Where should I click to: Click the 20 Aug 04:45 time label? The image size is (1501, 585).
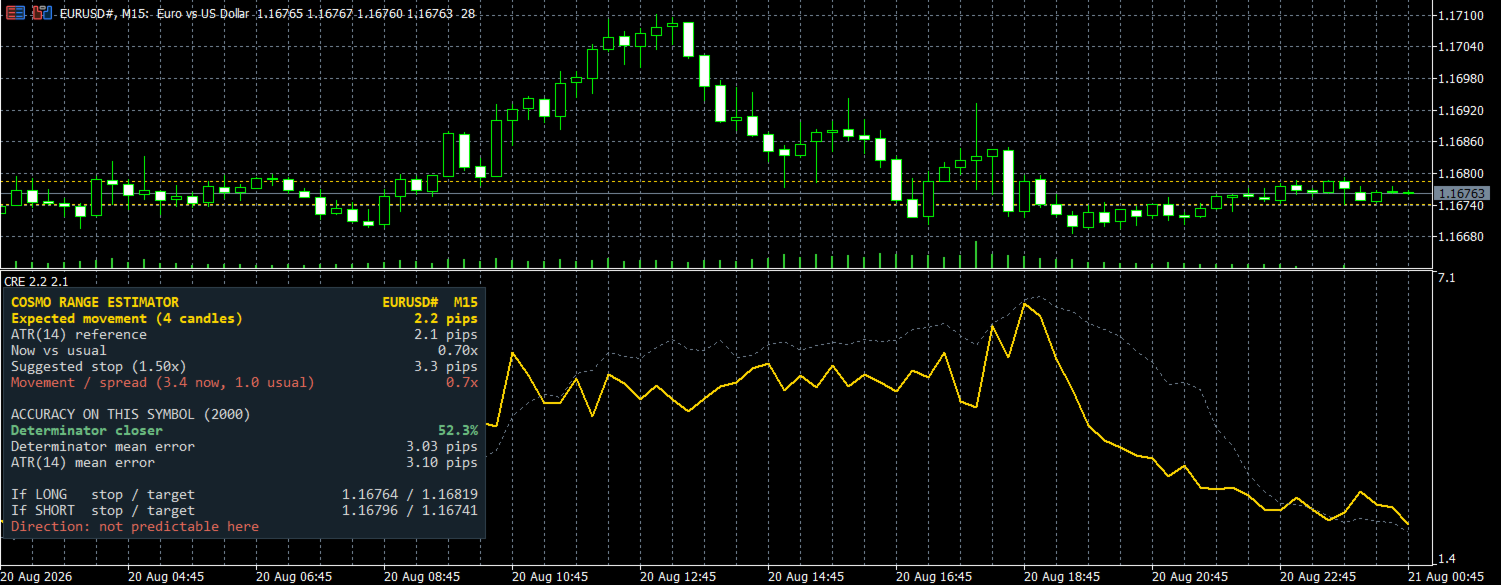[x=166, y=577]
